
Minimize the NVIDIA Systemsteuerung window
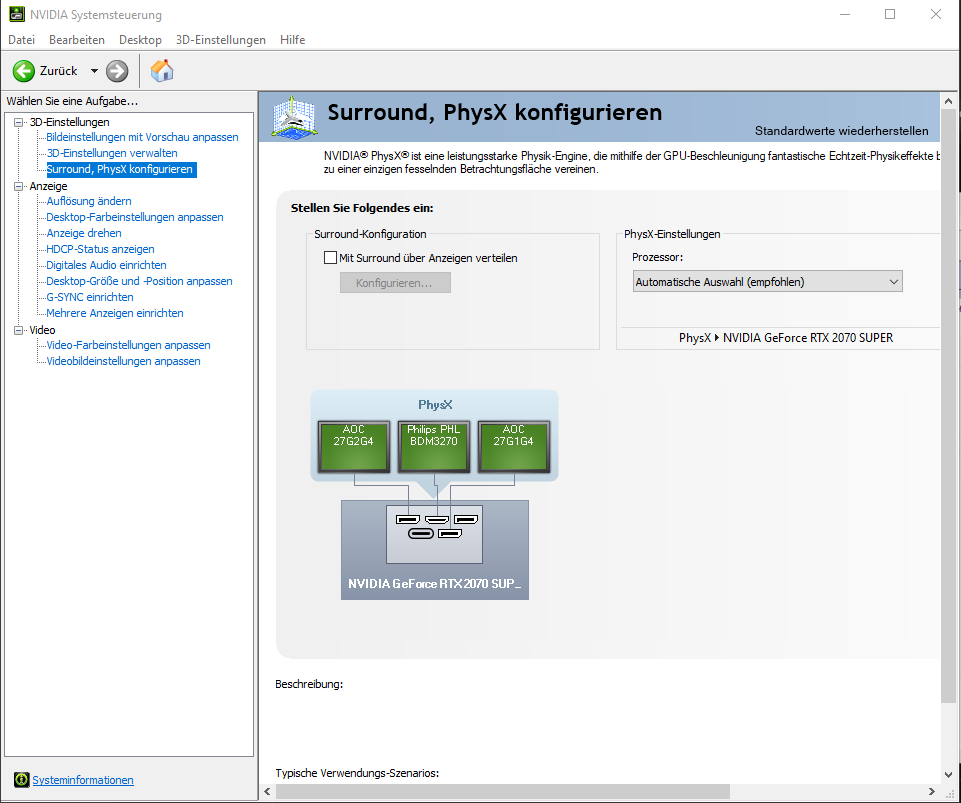point(845,14)
